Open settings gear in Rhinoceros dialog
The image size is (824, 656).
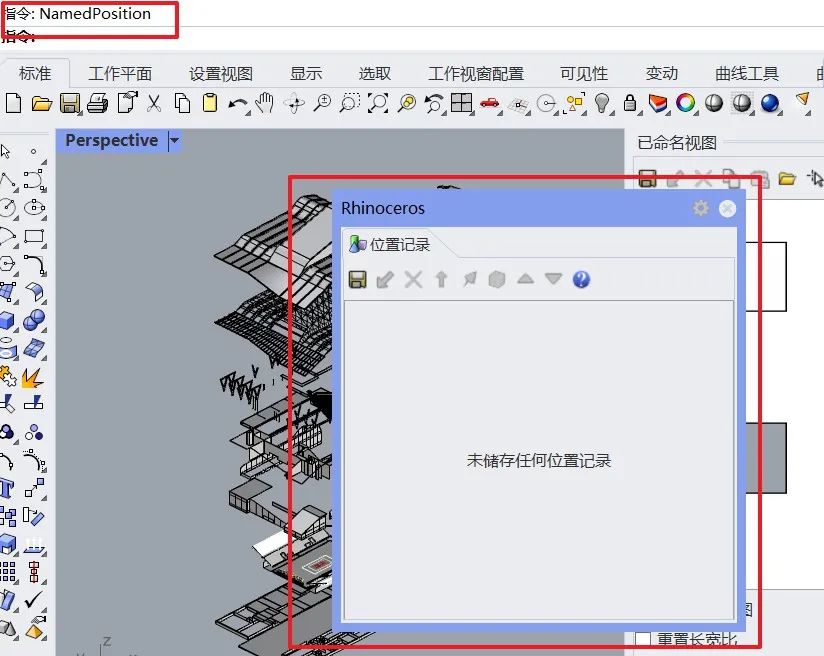tap(701, 208)
